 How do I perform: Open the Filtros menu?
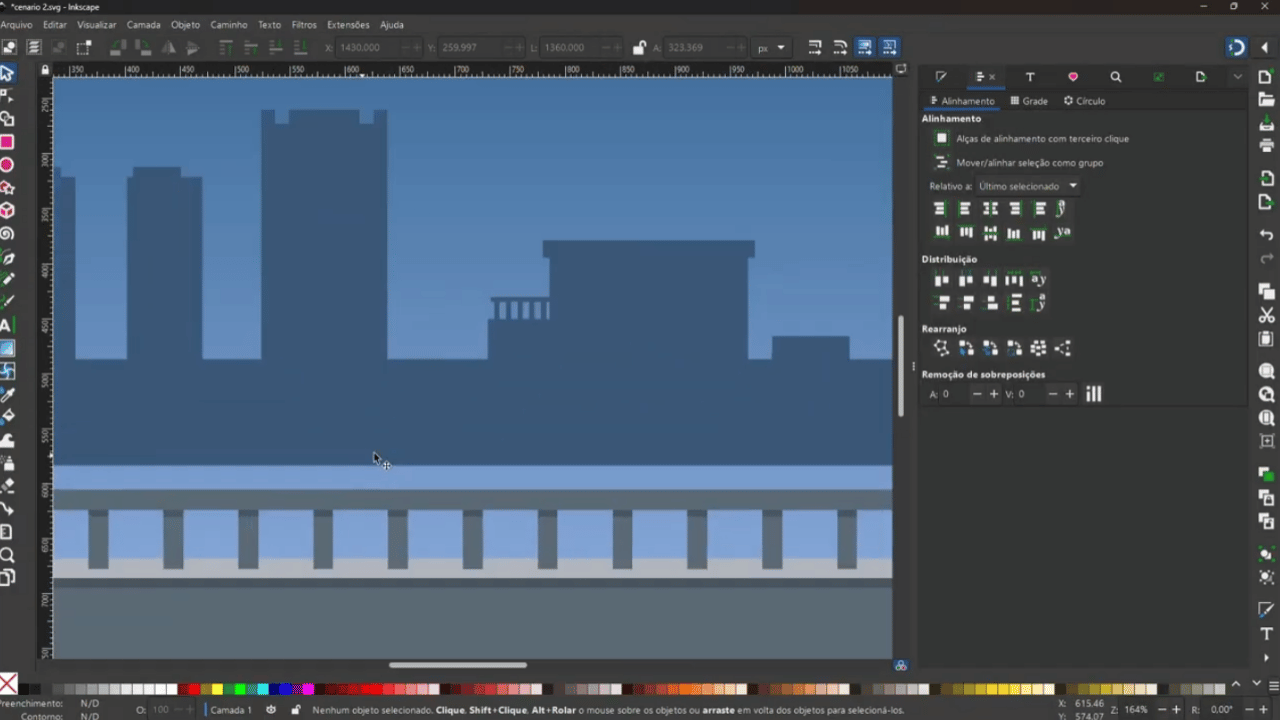pos(304,24)
